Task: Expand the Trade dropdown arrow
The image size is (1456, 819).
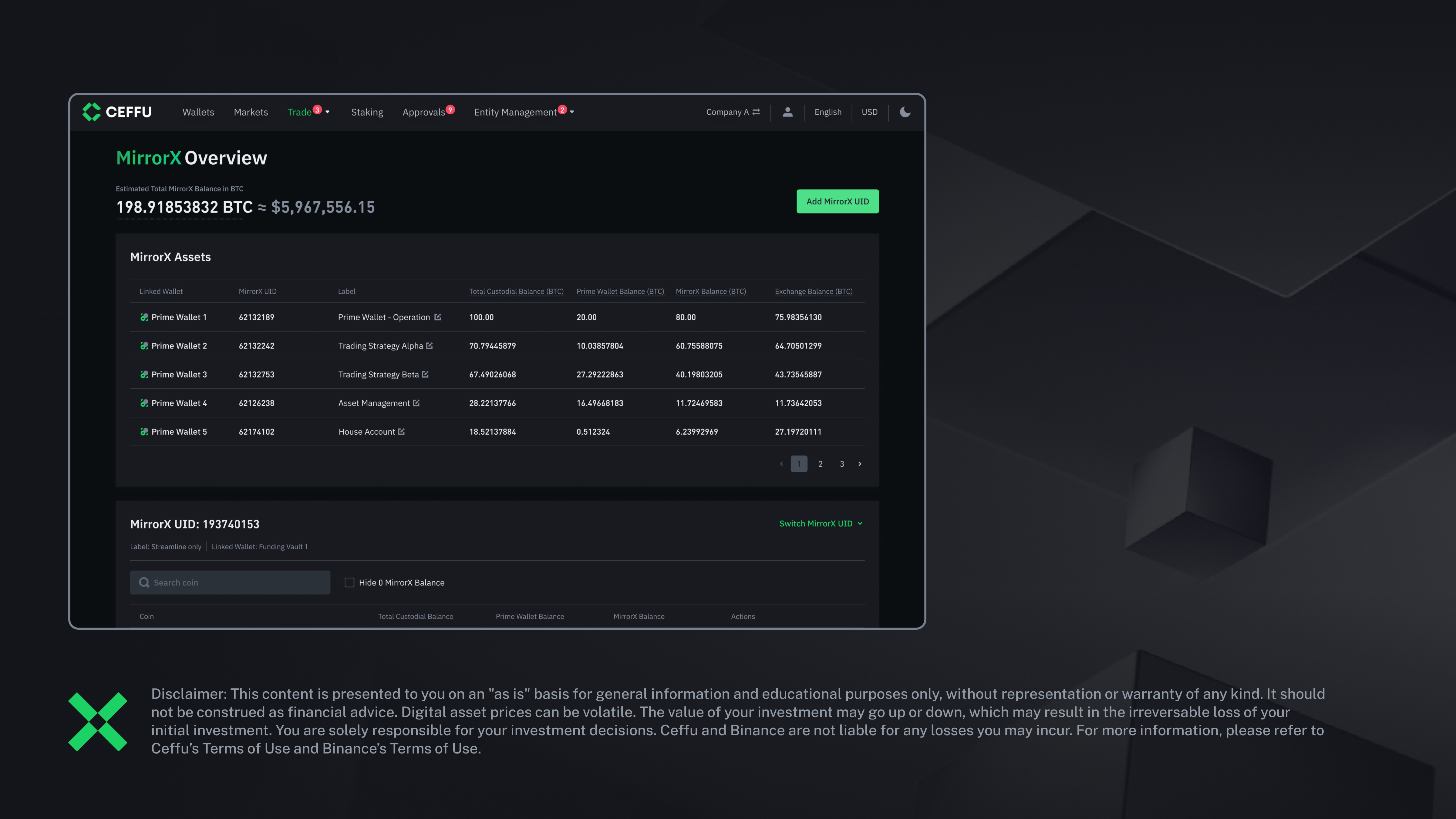Action: pyautogui.click(x=327, y=112)
